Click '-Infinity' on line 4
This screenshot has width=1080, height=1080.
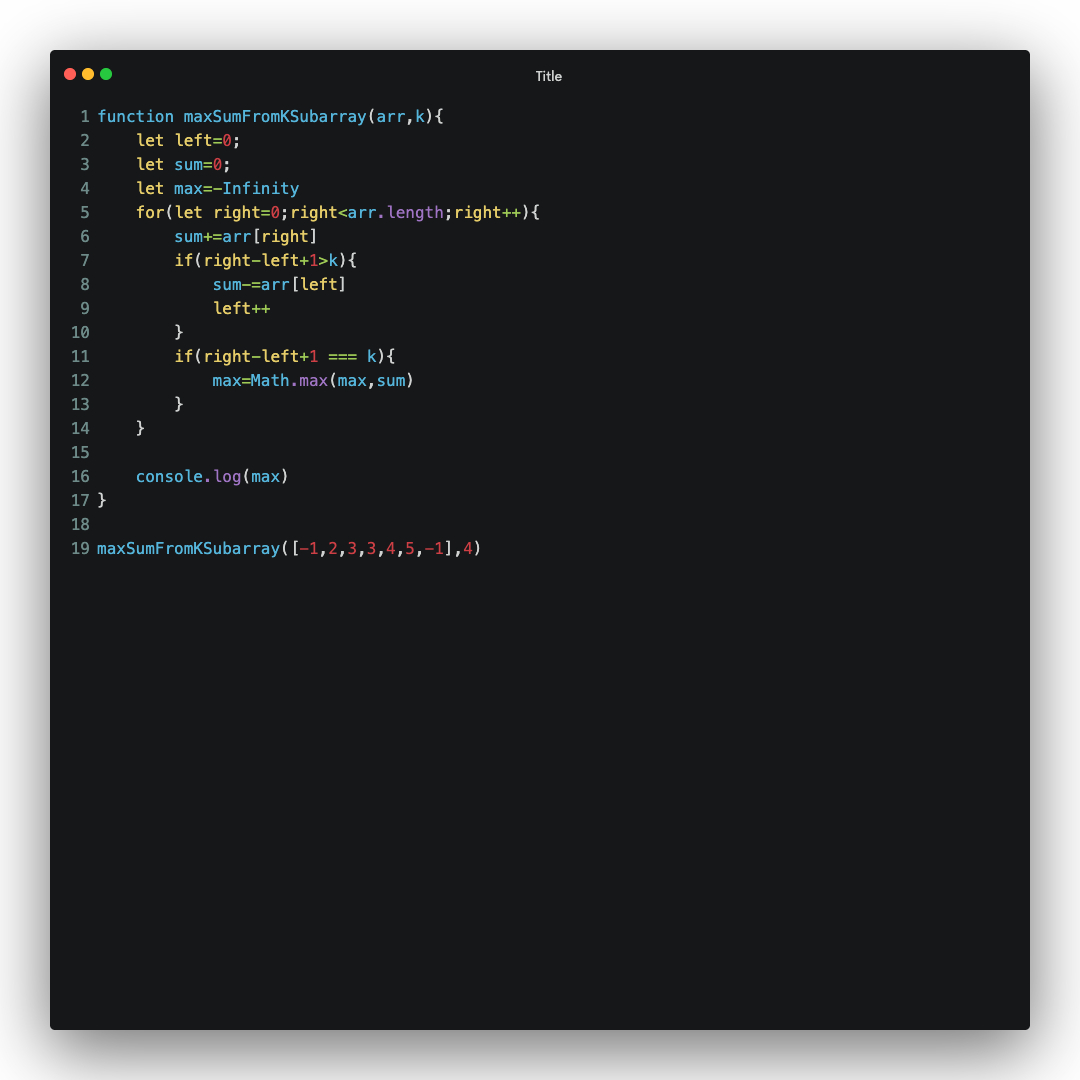(x=256, y=189)
